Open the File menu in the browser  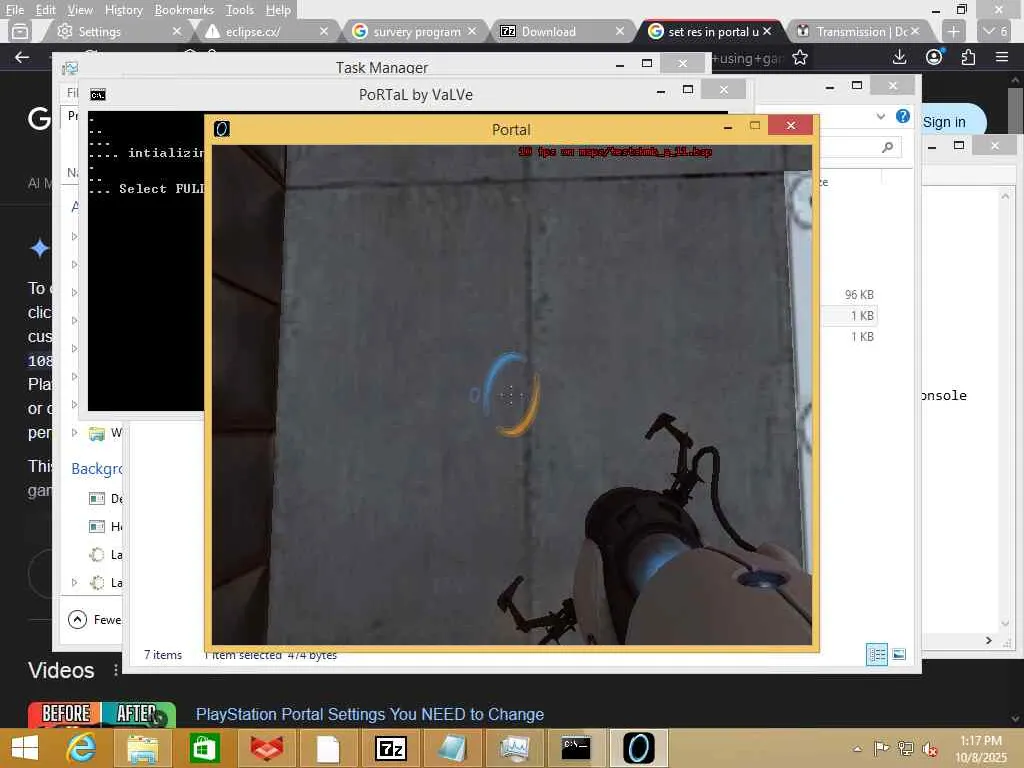tap(14, 10)
